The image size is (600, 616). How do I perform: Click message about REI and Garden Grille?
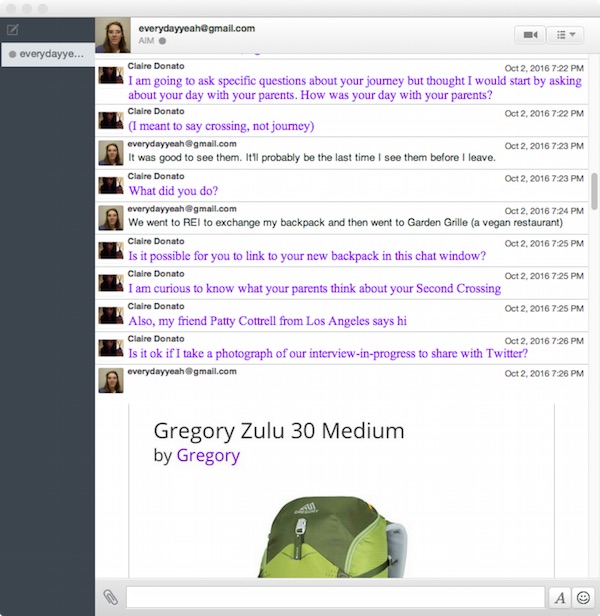(x=345, y=222)
